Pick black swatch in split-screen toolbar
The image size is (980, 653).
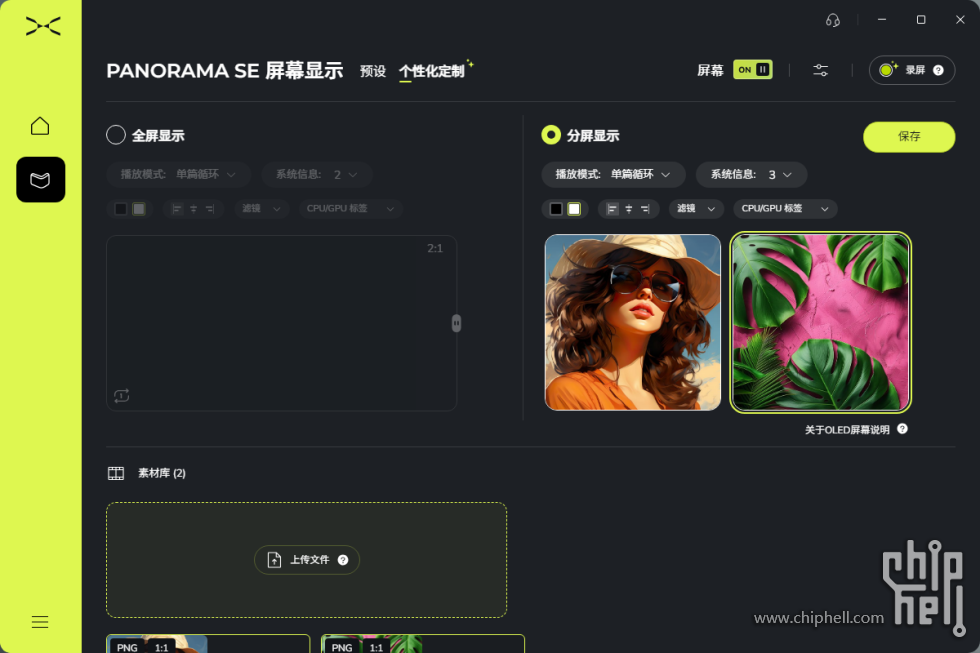pyautogui.click(x=556, y=209)
